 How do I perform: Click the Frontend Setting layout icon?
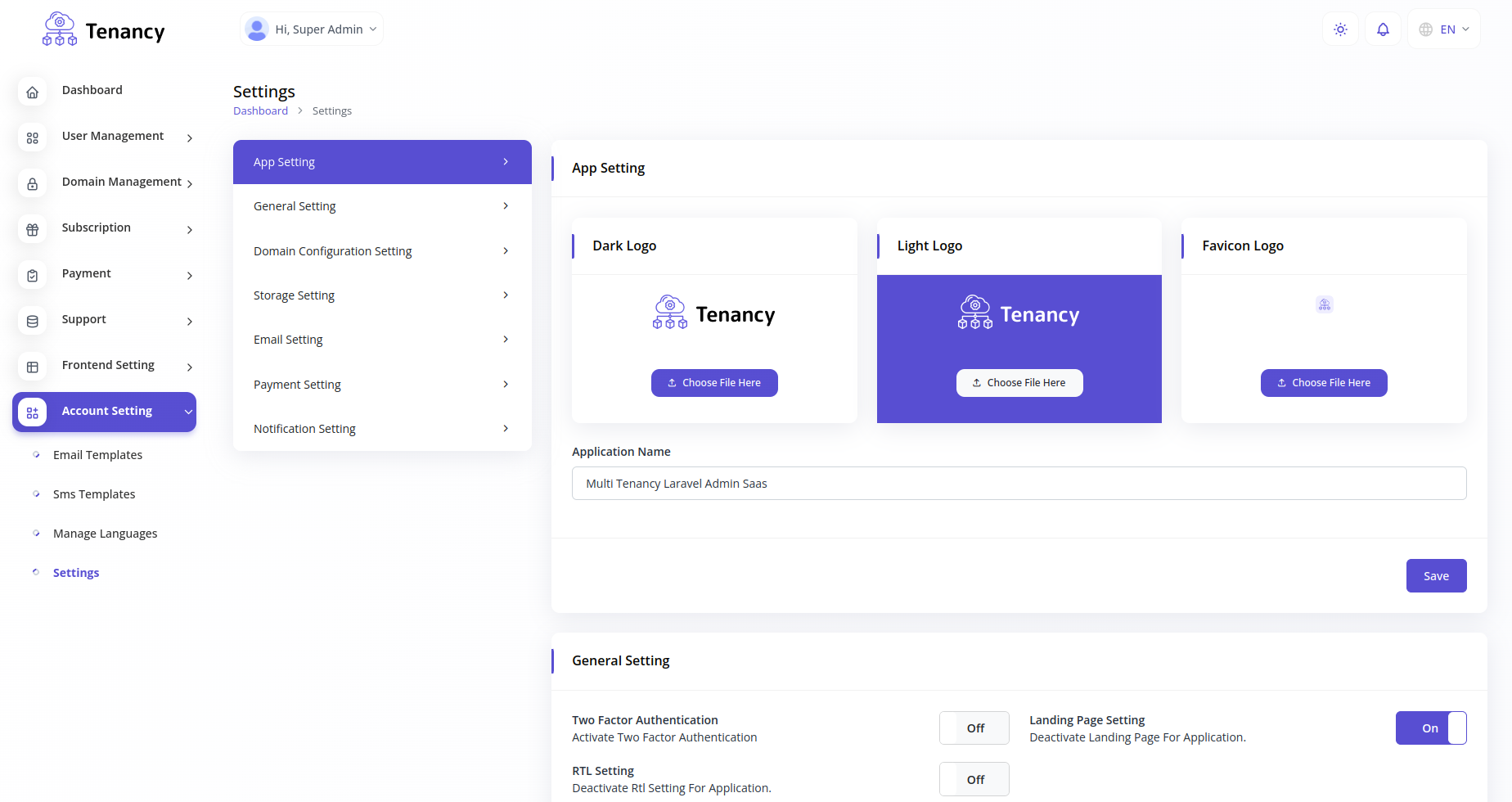click(33, 367)
